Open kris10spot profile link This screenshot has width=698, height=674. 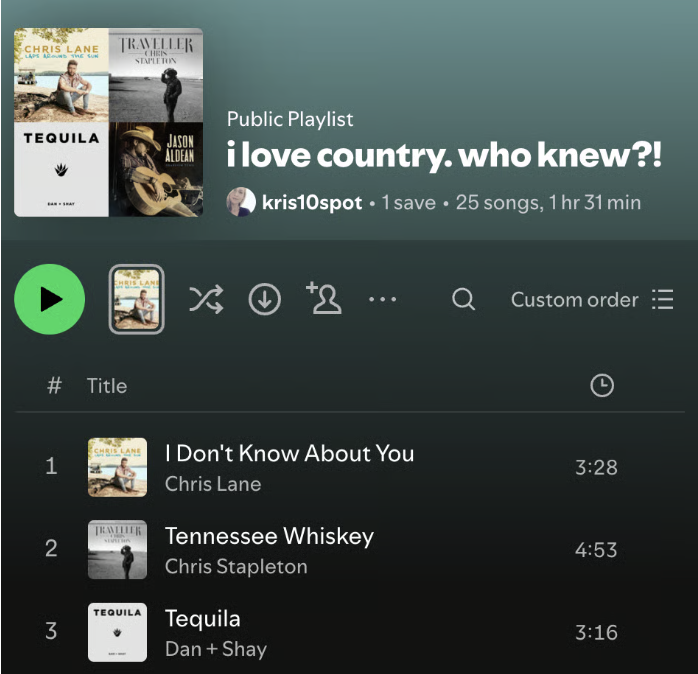[312, 203]
